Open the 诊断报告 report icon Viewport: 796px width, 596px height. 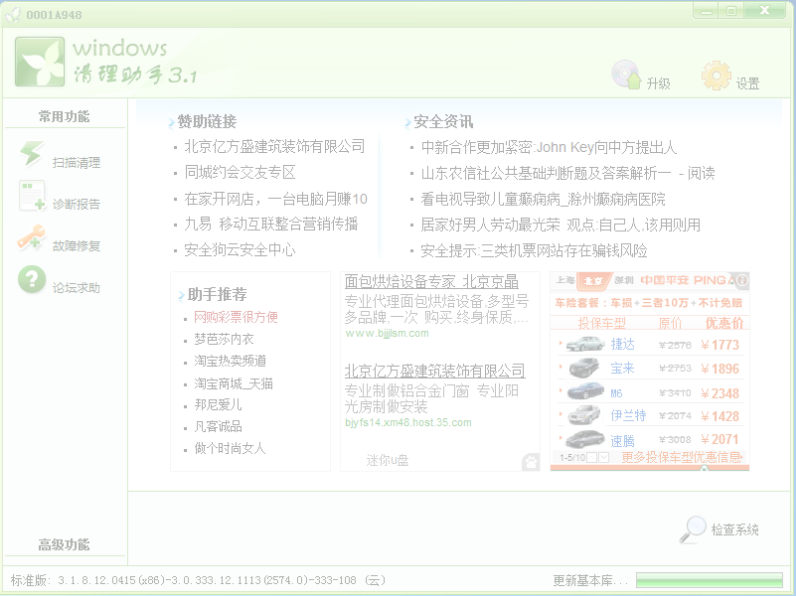pyautogui.click(x=32, y=195)
